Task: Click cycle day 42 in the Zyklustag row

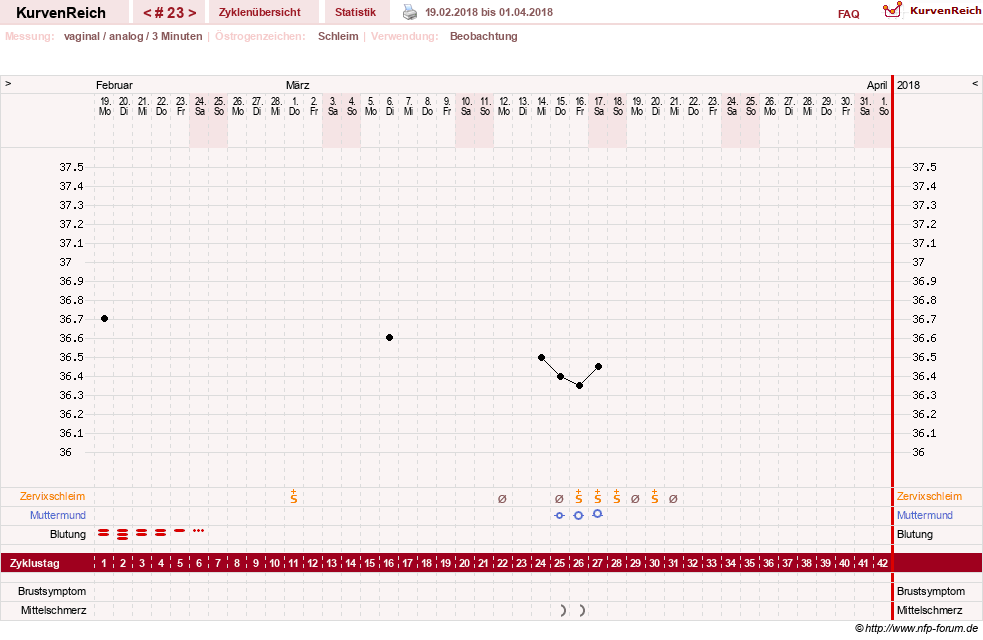Action: coord(883,563)
